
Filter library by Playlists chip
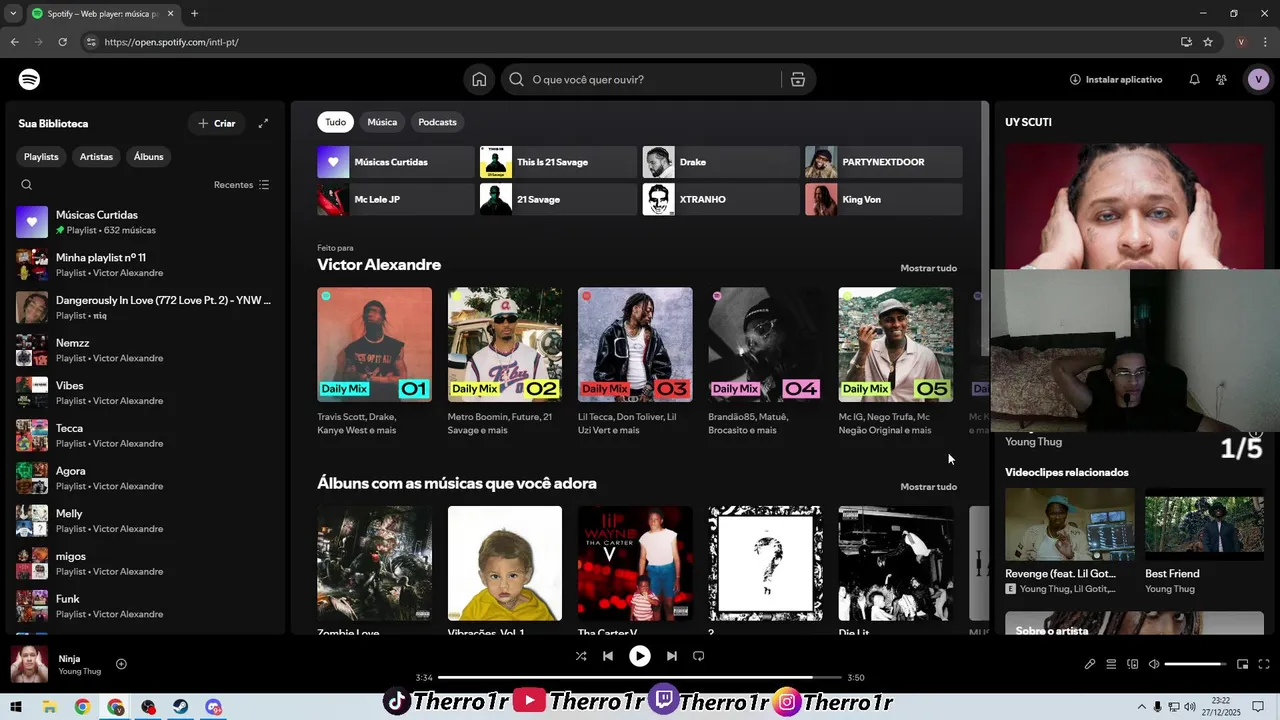click(41, 157)
